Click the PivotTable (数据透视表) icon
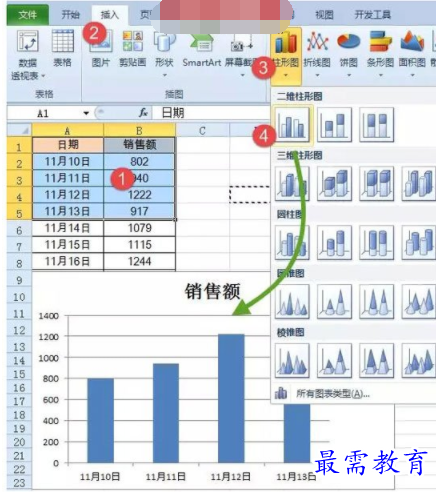 tap(28, 41)
